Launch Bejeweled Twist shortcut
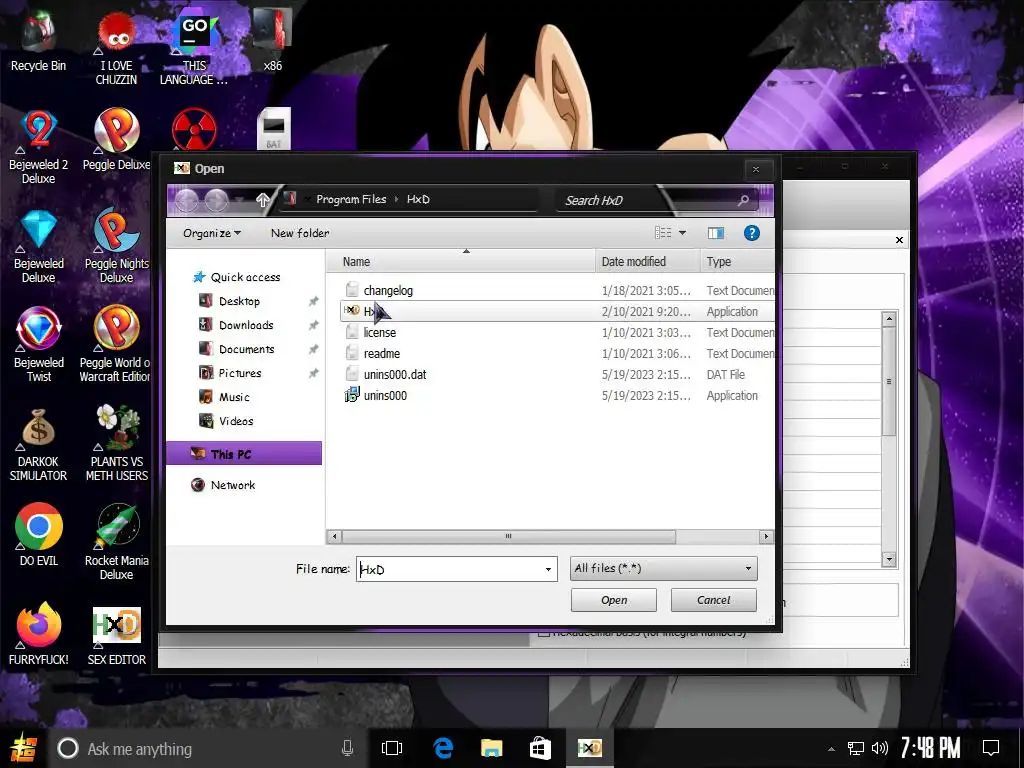 [x=38, y=344]
